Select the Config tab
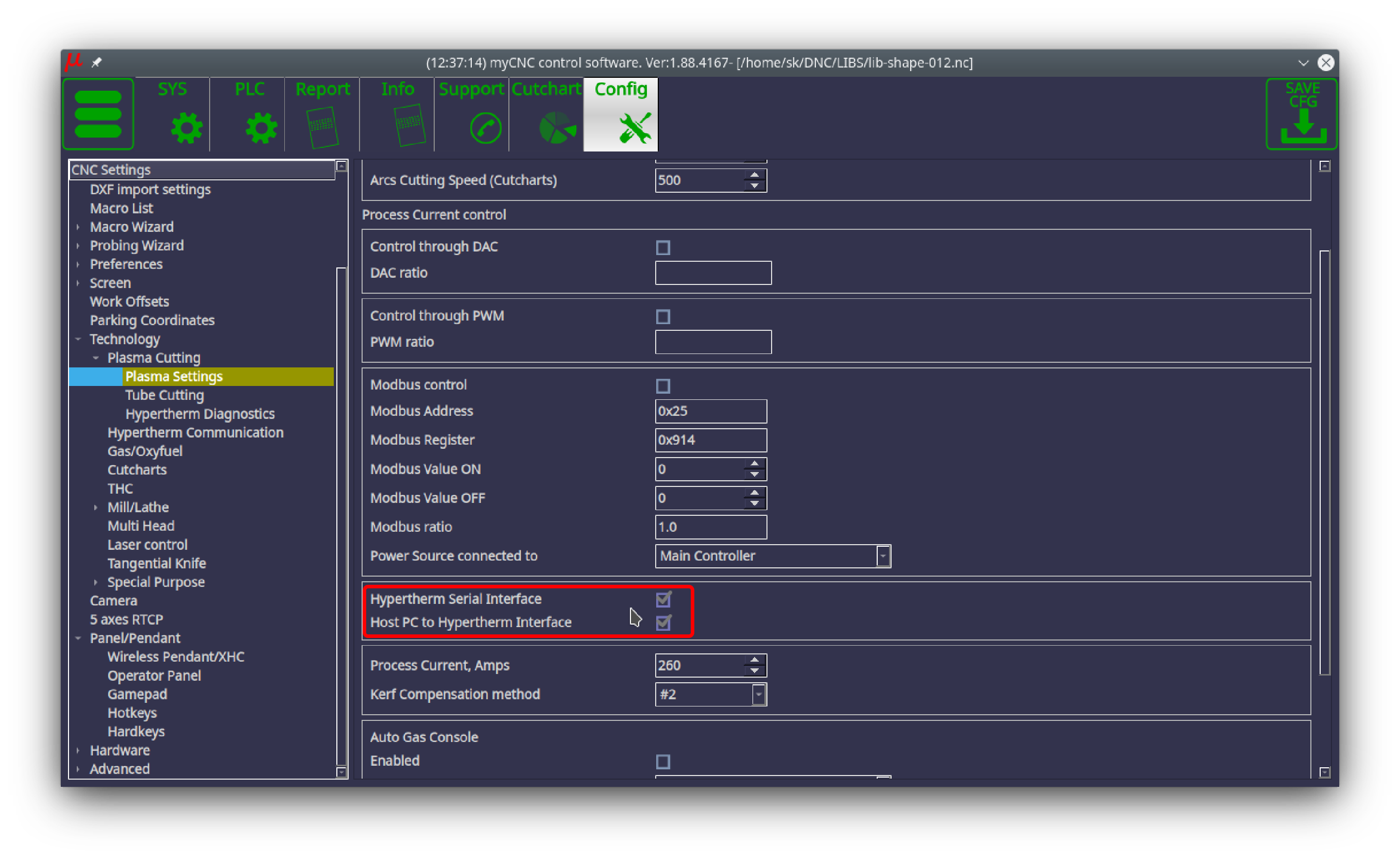1400x859 pixels. (x=621, y=114)
